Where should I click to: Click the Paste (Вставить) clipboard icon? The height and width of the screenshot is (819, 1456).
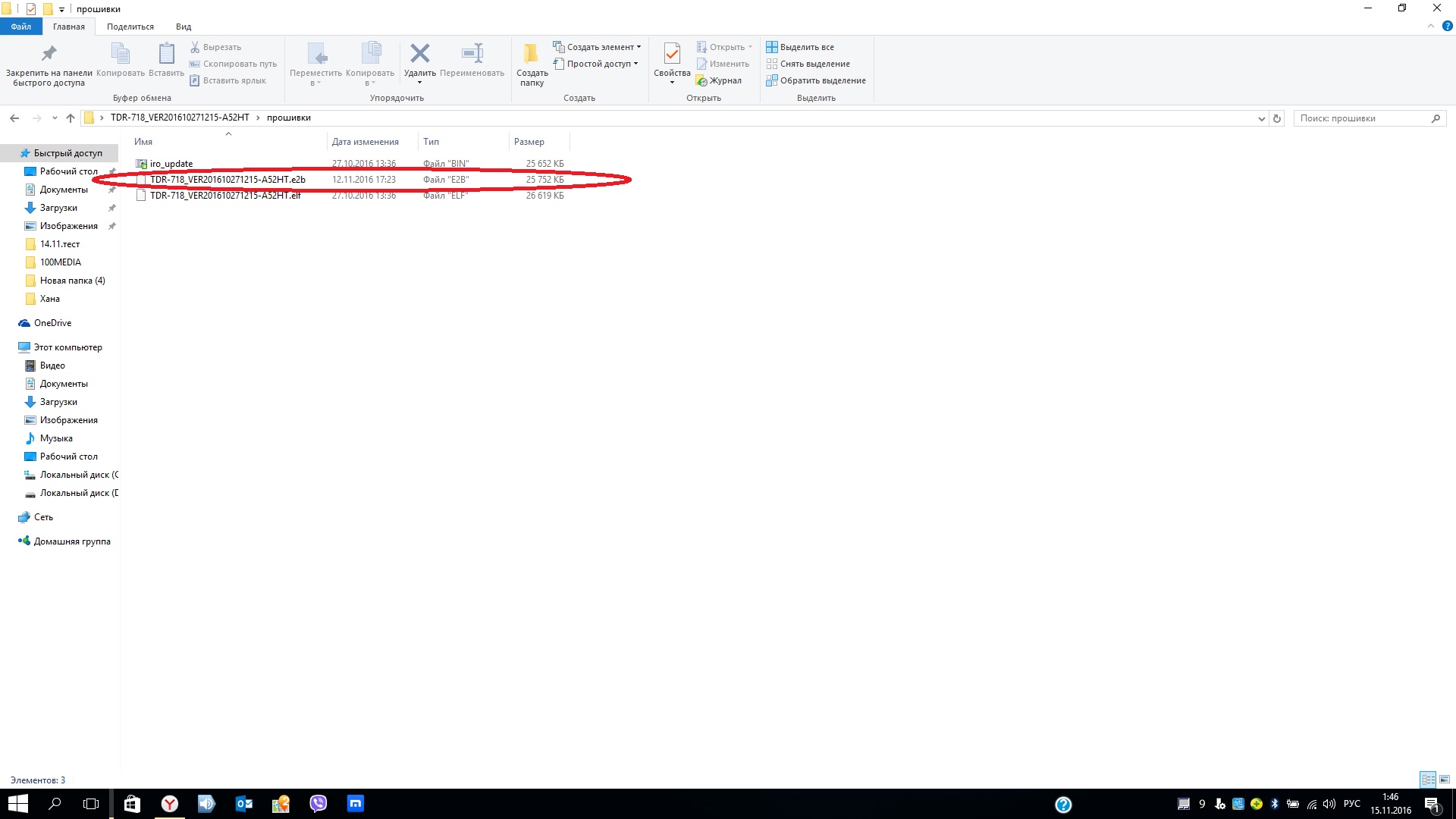pyautogui.click(x=166, y=55)
